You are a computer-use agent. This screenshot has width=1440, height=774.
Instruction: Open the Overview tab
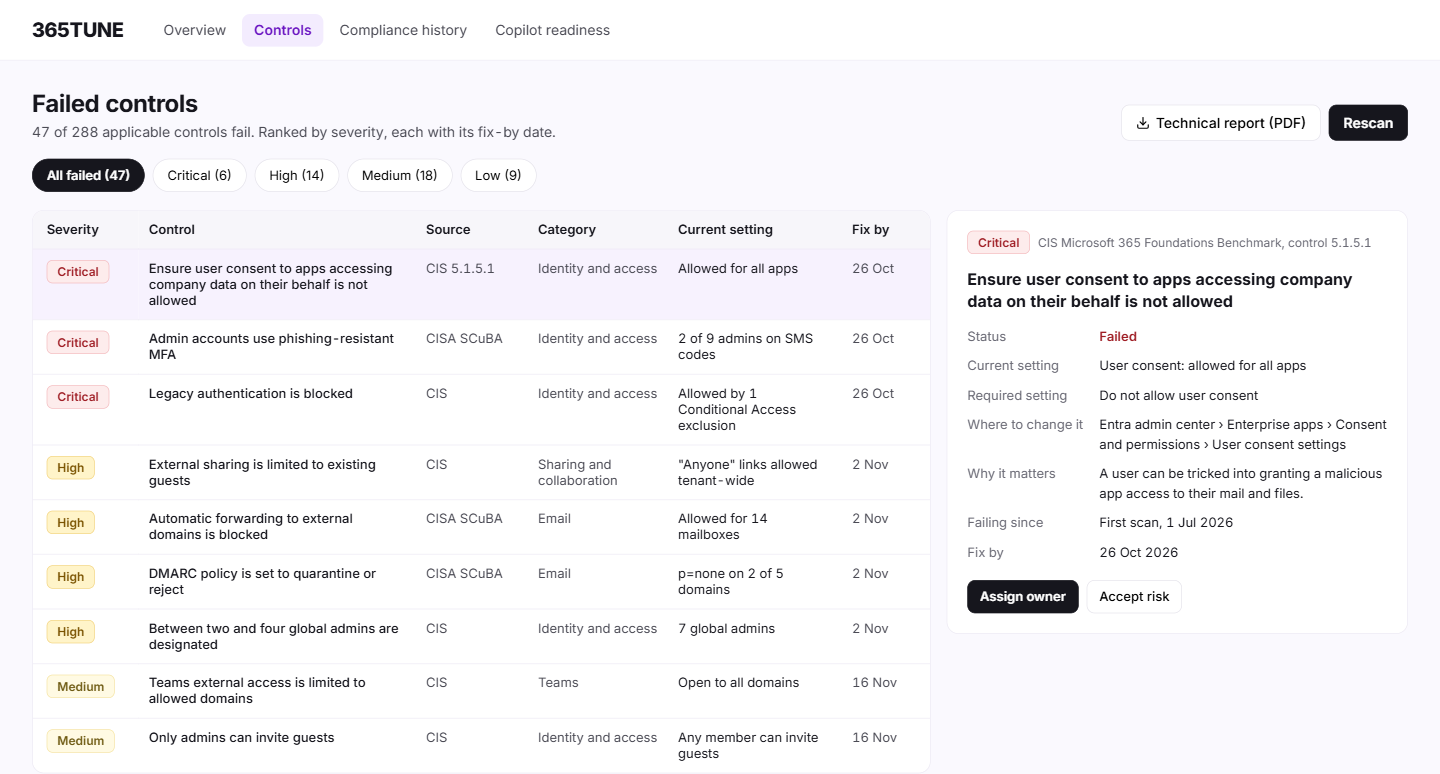coord(195,30)
